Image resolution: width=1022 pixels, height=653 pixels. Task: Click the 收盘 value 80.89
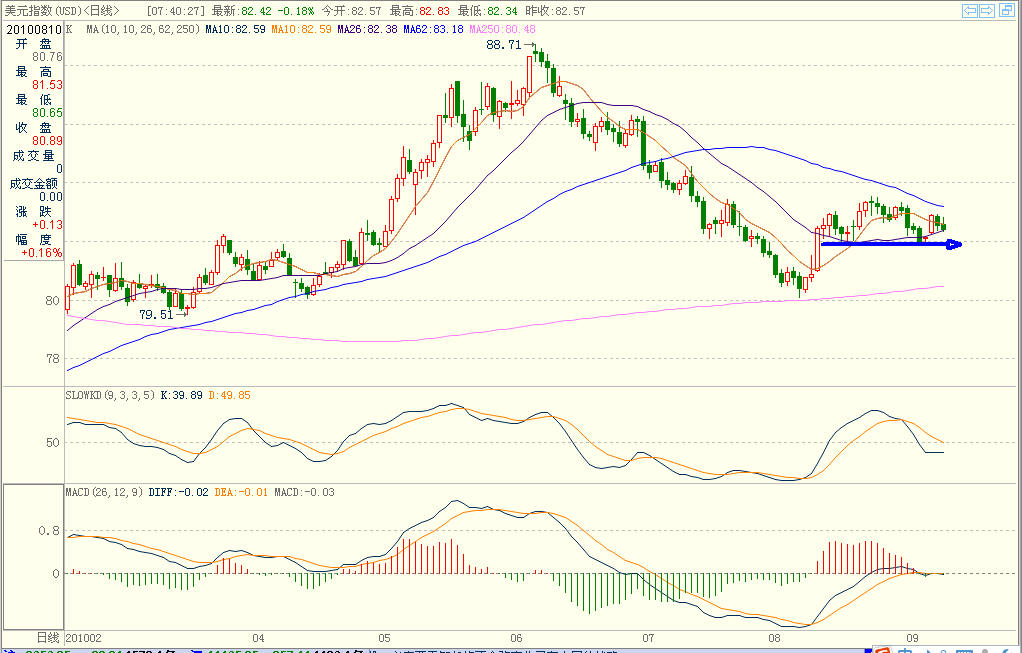coord(48,141)
